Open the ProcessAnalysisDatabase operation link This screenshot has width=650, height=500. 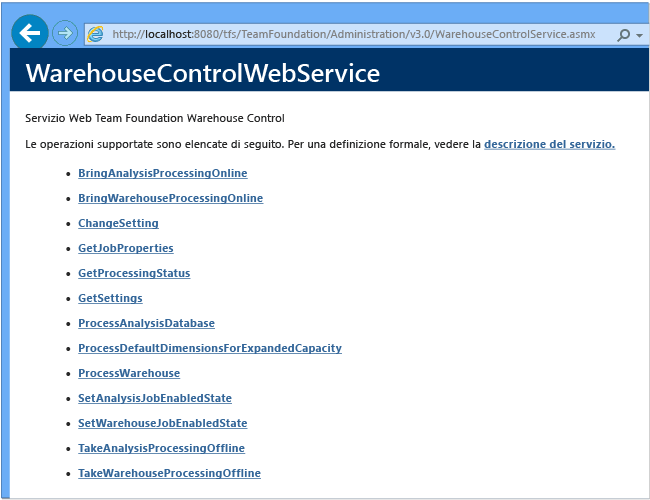146,323
